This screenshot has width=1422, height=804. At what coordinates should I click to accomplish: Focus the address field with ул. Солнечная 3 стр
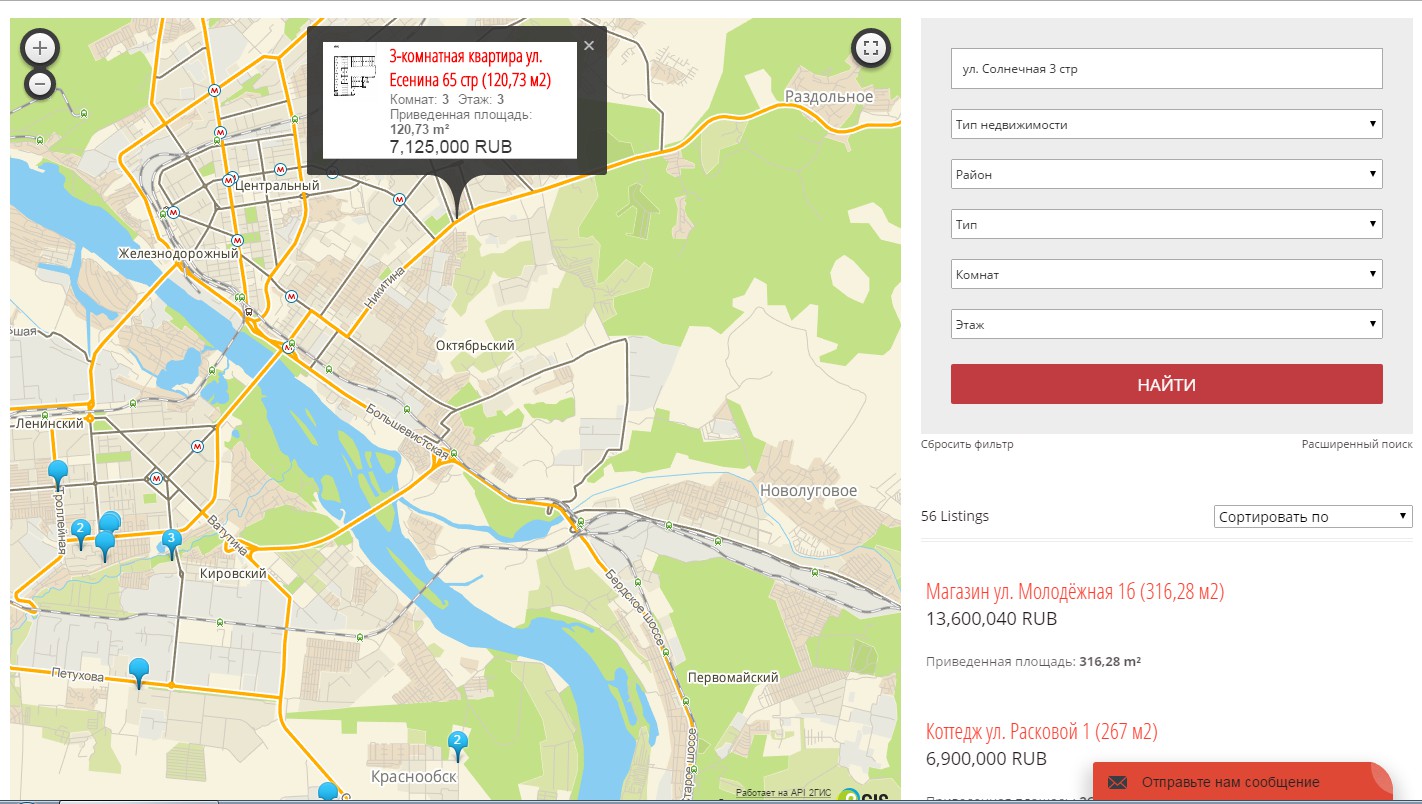pos(1167,69)
